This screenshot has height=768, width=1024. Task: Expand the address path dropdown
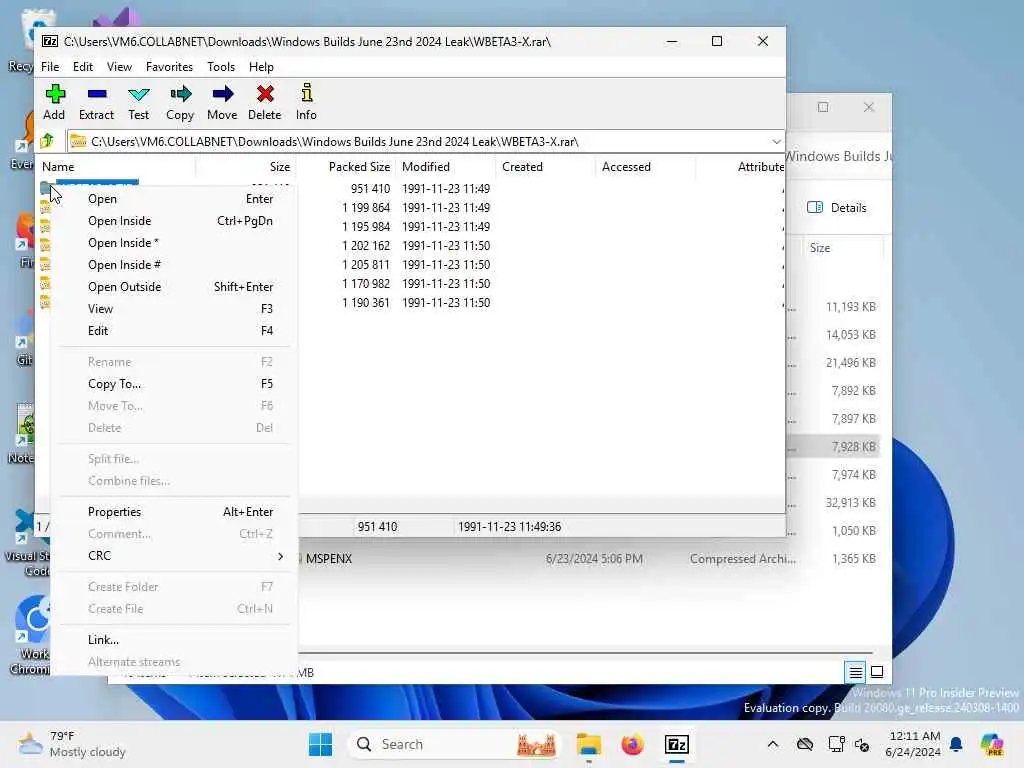(x=776, y=142)
